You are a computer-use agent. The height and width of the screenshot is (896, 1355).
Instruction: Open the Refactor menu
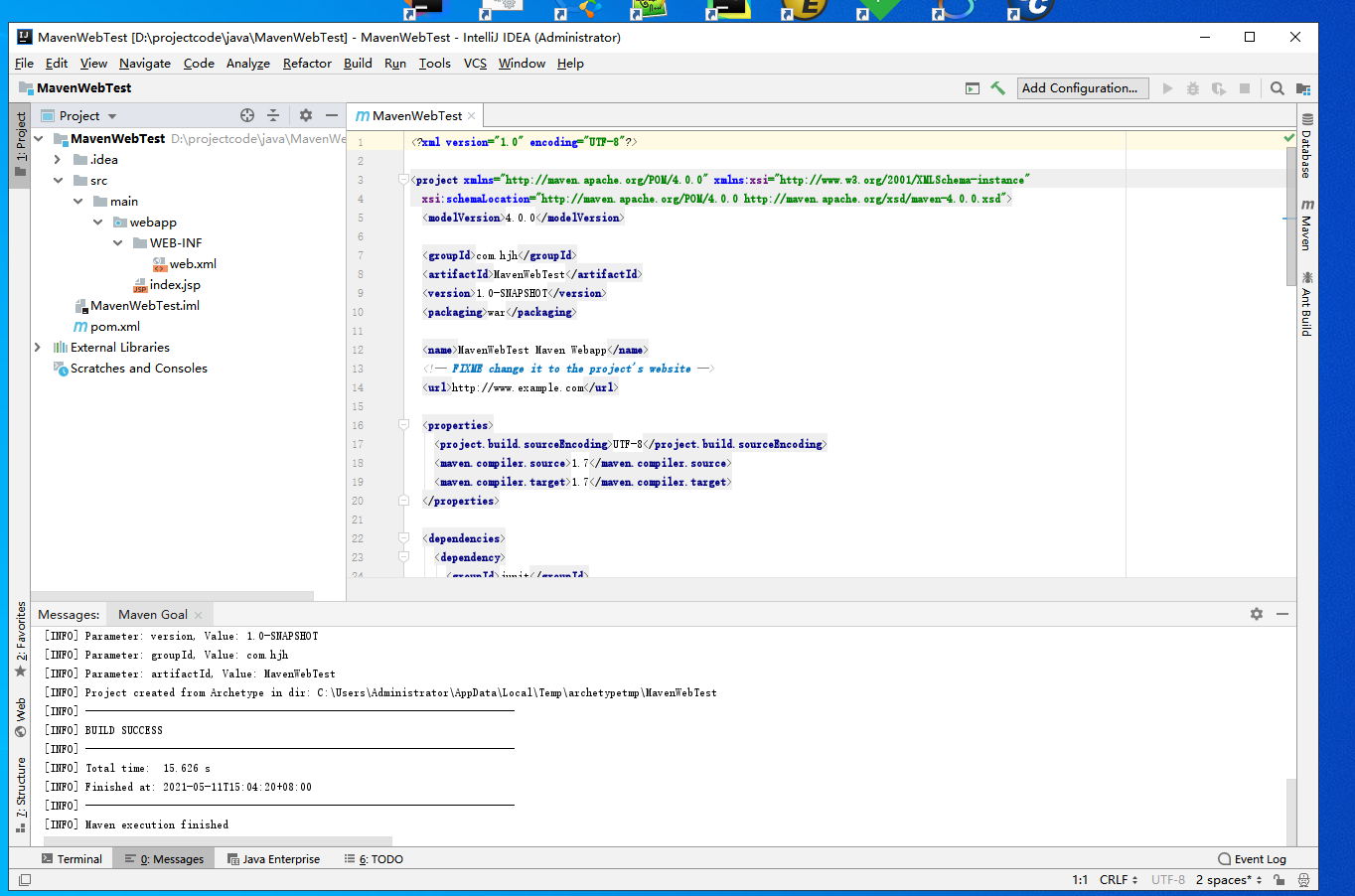[307, 64]
